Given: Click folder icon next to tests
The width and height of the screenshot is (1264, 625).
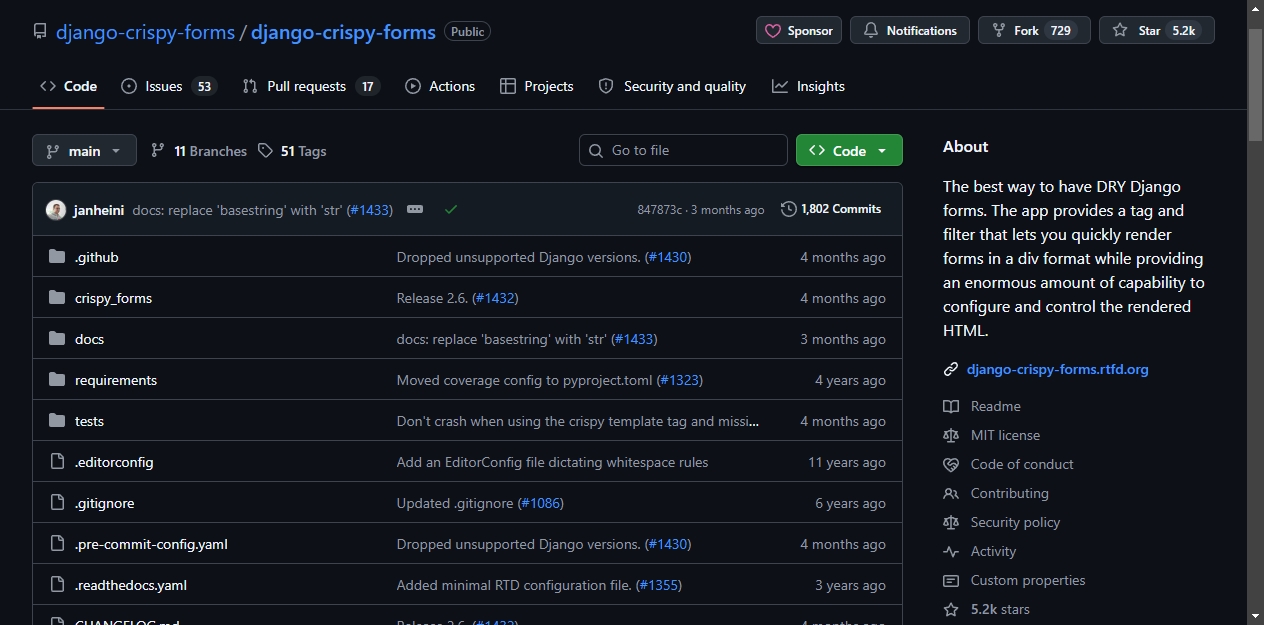Looking at the screenshot, I should [x=57, y=421].
